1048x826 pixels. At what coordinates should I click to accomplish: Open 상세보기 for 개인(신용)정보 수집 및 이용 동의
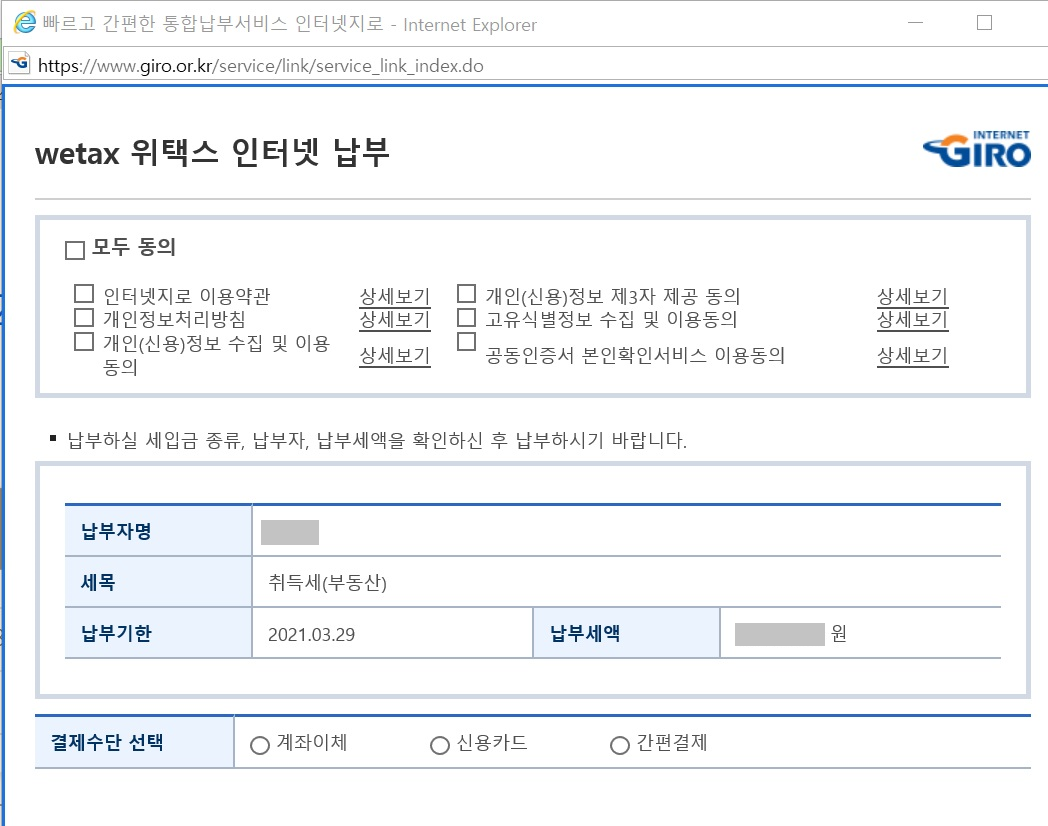(394, 356)
